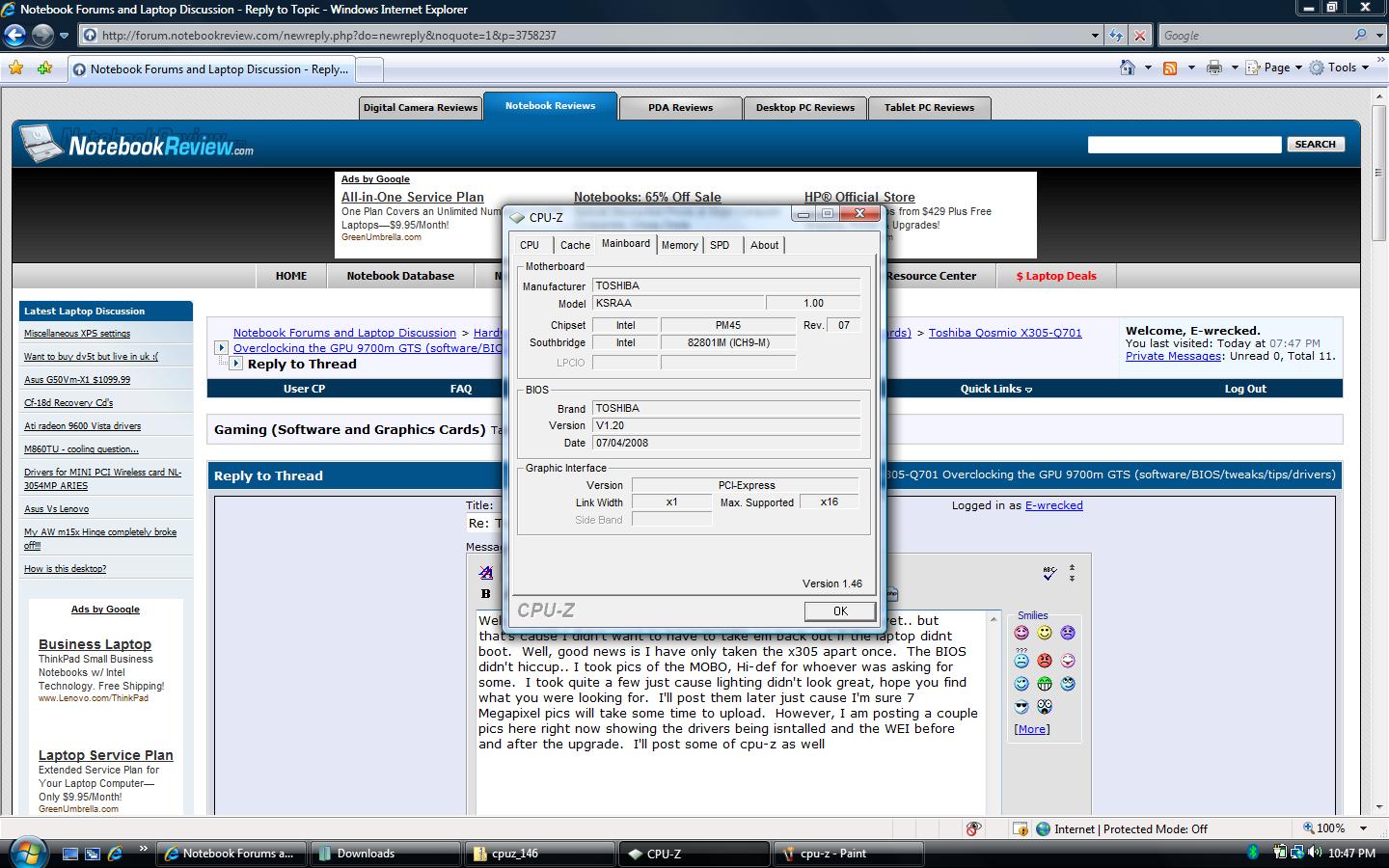Stop loading with the red X button
The image size is (1389, 868).
click(x=1140, y=36)
